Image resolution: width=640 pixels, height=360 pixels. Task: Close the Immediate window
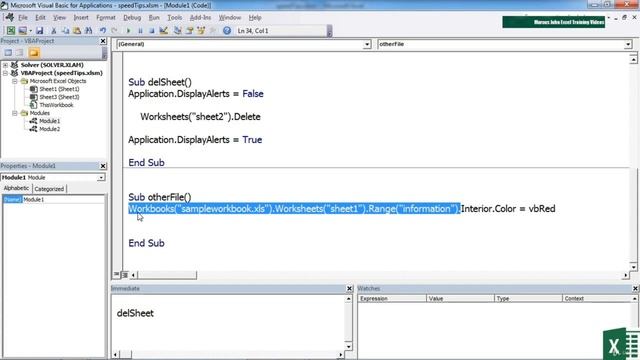[x=349, y=289]
